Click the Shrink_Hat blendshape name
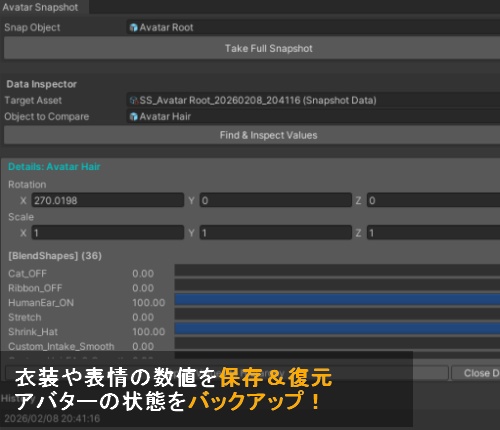The image size is (500, 430). point(33,332)
